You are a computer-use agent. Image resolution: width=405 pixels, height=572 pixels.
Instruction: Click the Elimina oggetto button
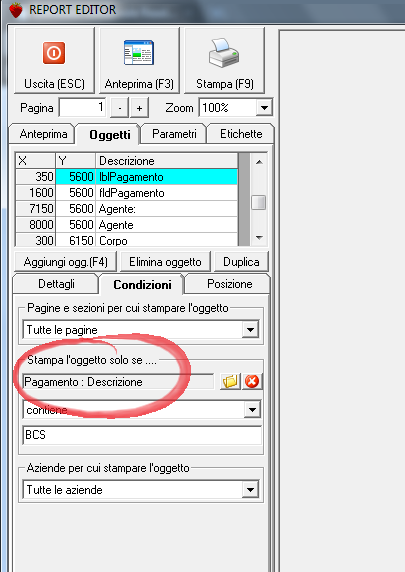[165, 262]
